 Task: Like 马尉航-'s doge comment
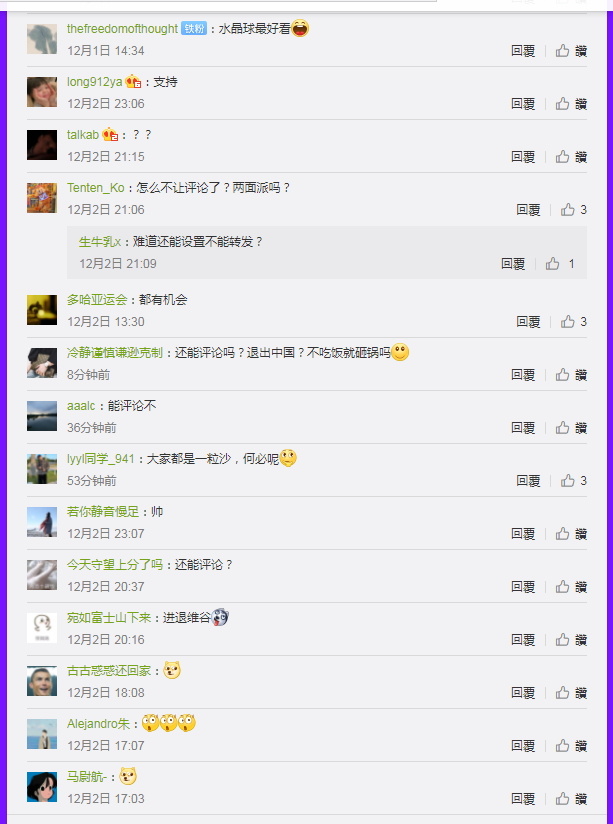click(x=571, y=799)
